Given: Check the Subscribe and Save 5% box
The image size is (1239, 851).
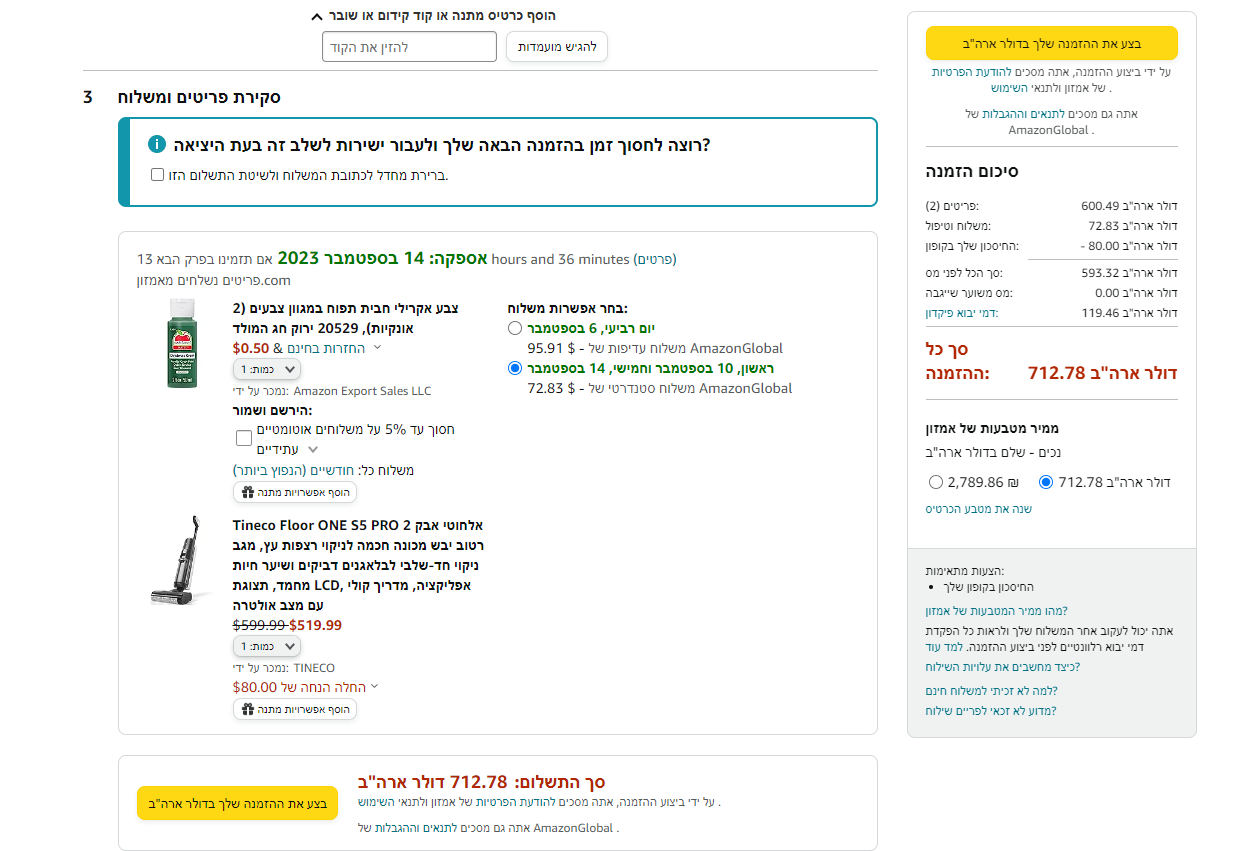Looking at the screenshot, I should point(244,438).
